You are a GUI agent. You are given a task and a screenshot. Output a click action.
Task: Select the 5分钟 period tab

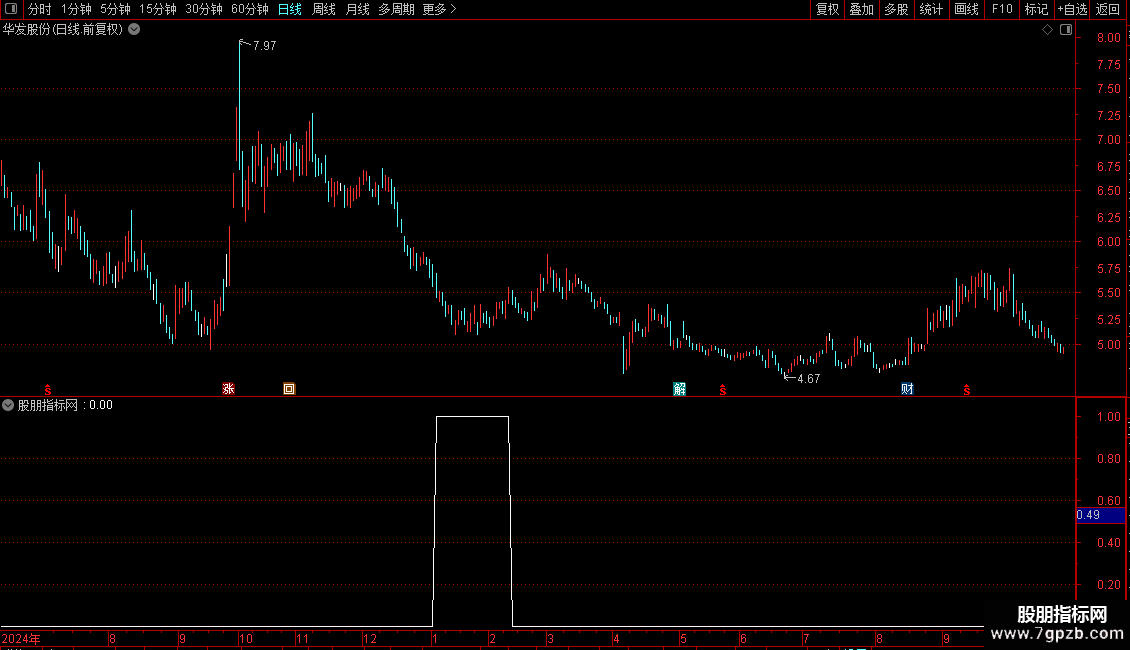pyautogui.click(x=115, y=9)
